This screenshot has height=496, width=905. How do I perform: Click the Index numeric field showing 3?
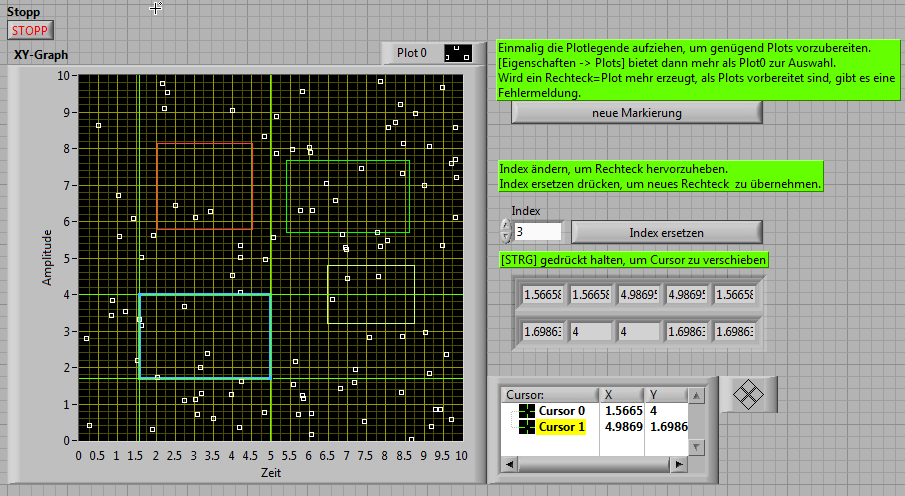tap(537, 232)
